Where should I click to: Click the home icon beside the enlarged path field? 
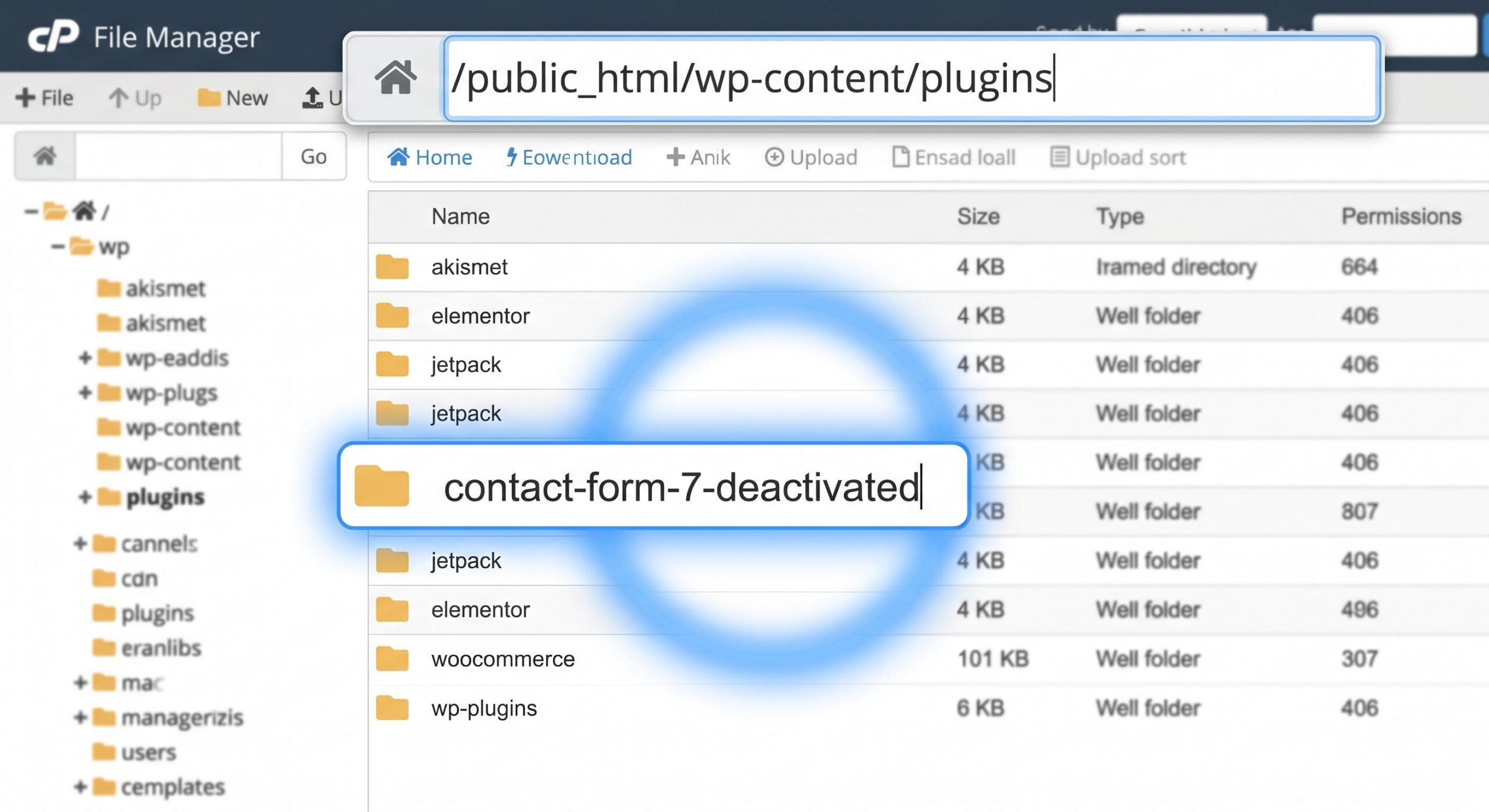[396, 77]
